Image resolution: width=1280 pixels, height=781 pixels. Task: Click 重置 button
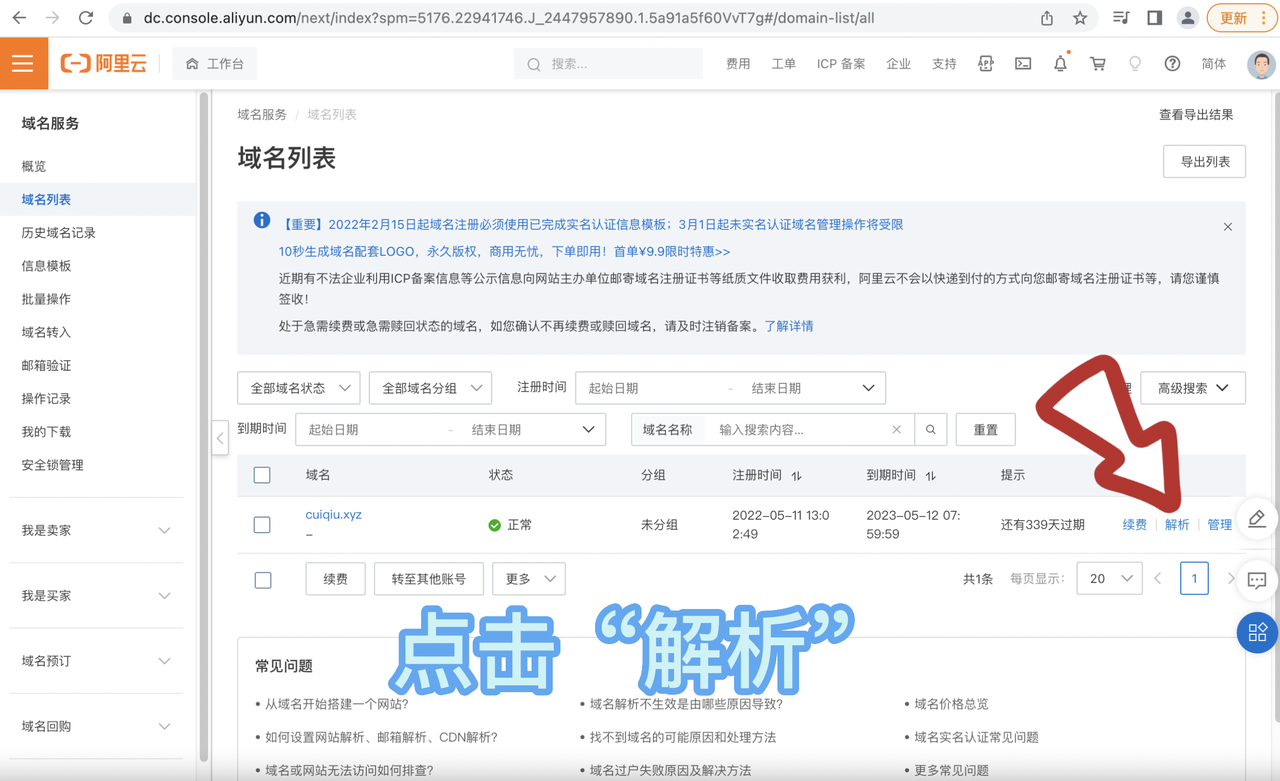click(x=986, y=430)
